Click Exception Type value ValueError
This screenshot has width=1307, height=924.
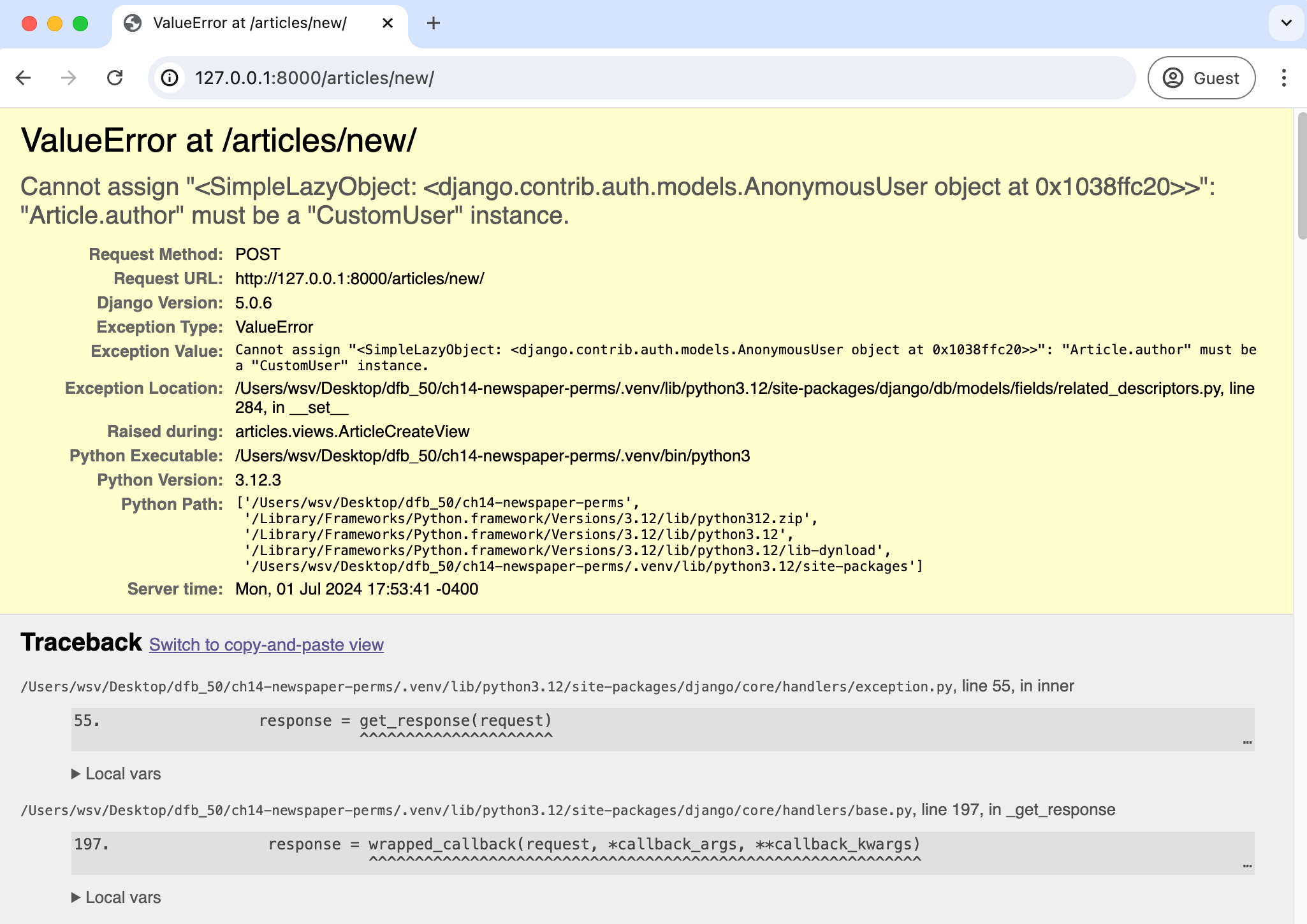coord(274,327)
